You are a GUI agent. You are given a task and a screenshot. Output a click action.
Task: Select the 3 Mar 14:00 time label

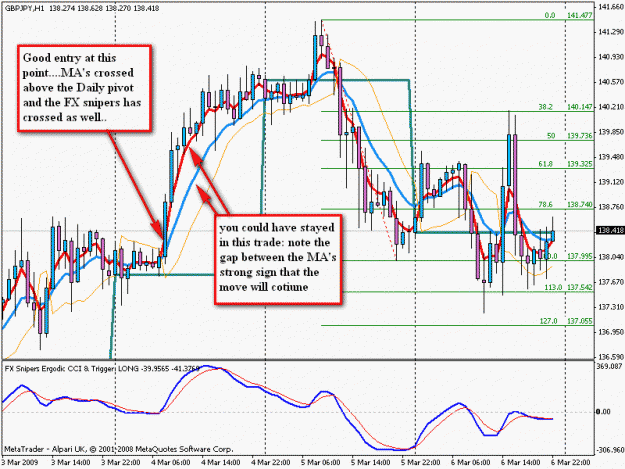71,463
